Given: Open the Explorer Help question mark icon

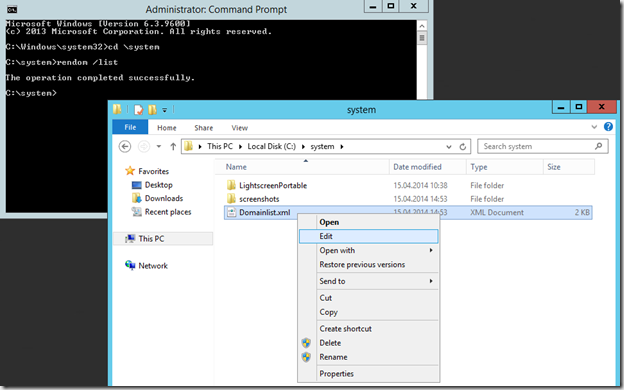Looking at the screenshot, I should (x=608, y=127).
